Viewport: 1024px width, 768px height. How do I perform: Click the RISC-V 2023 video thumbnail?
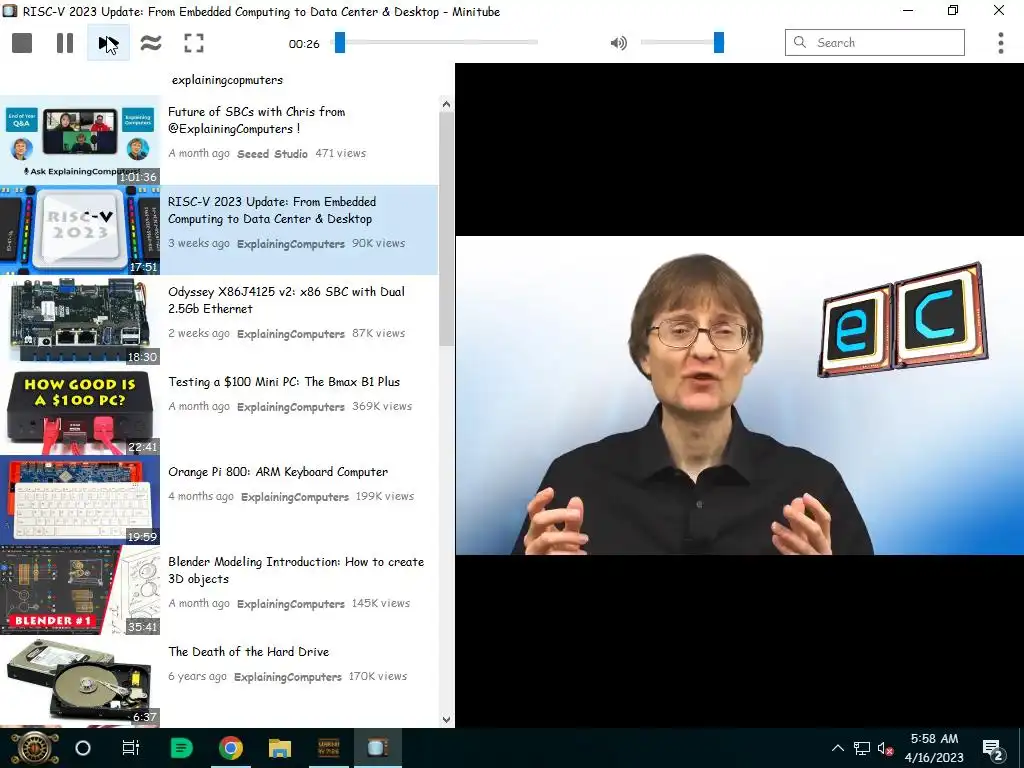pyautogui.click(x=80, y=230)
